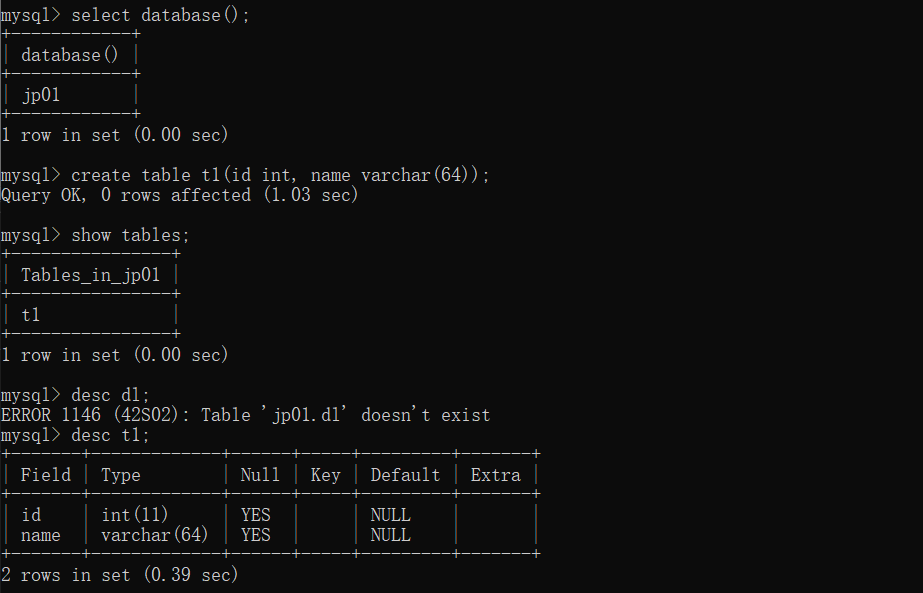Click the 'database()' column header
The image size is (923, 593).
tap(70, 55)
